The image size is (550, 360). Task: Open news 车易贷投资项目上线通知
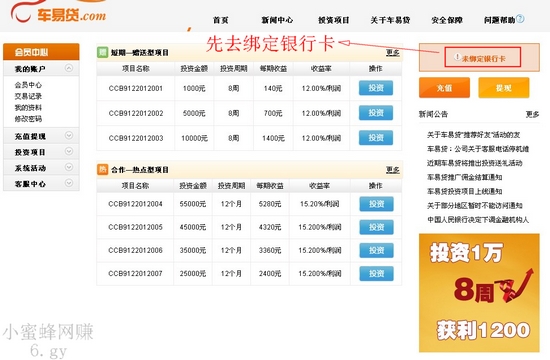click(464, 191)
